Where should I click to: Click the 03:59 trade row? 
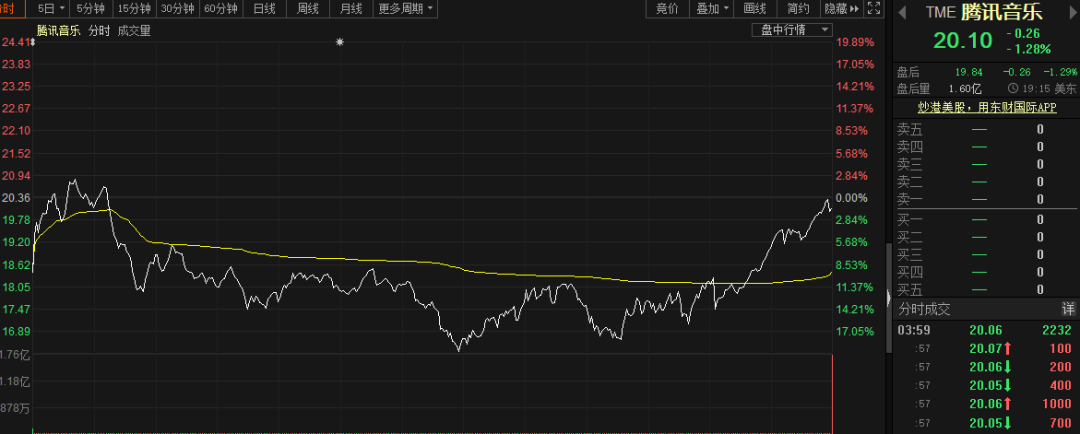(985, 330)
